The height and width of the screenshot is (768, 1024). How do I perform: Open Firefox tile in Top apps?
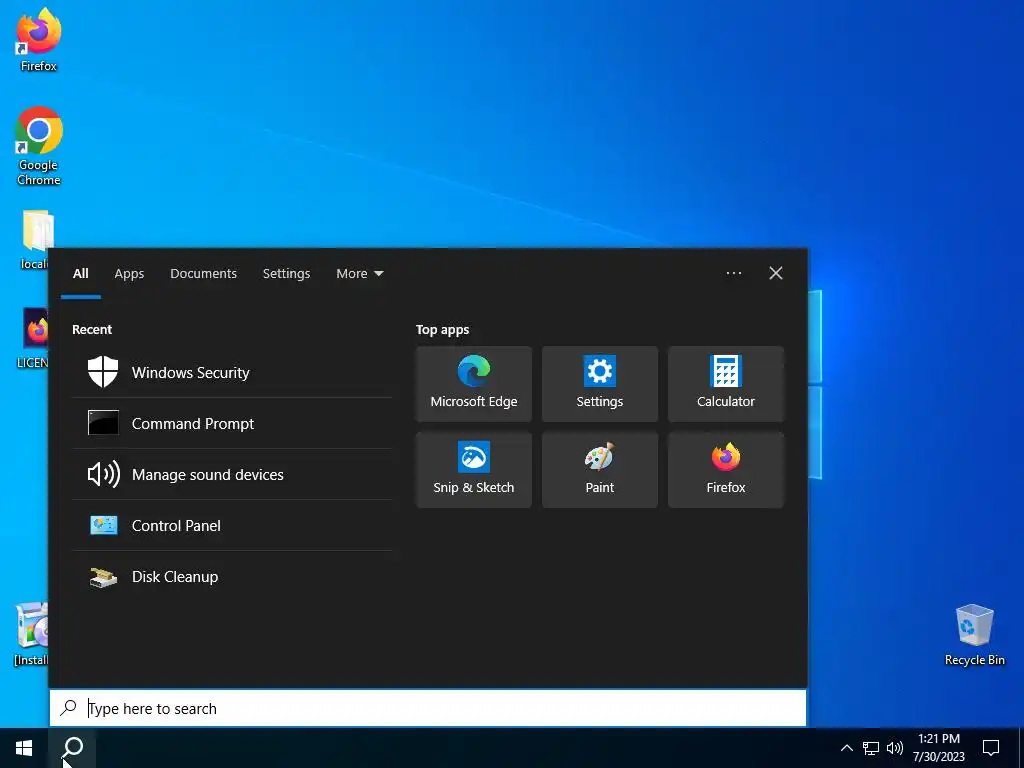click(726, 470)
